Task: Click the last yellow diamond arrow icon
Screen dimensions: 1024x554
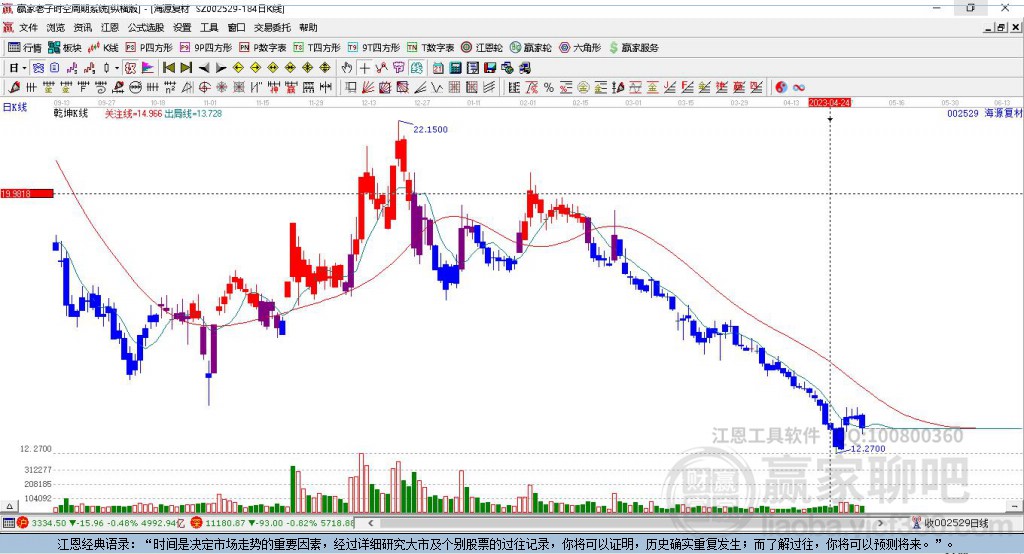Action: pos(325,68)
